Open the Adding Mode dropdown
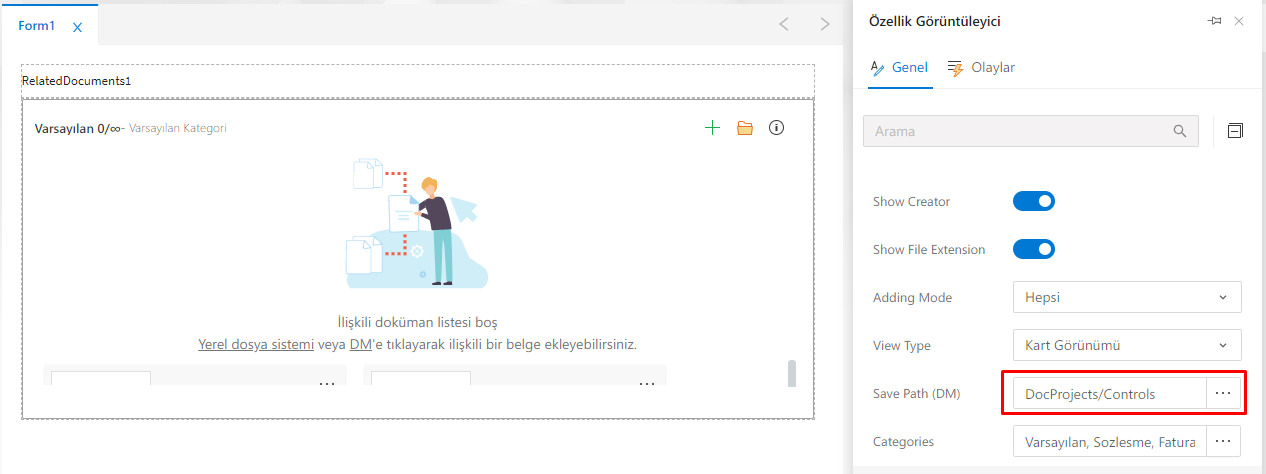The height and width of the screenshot is (474, 1266). click(1127, 297)
